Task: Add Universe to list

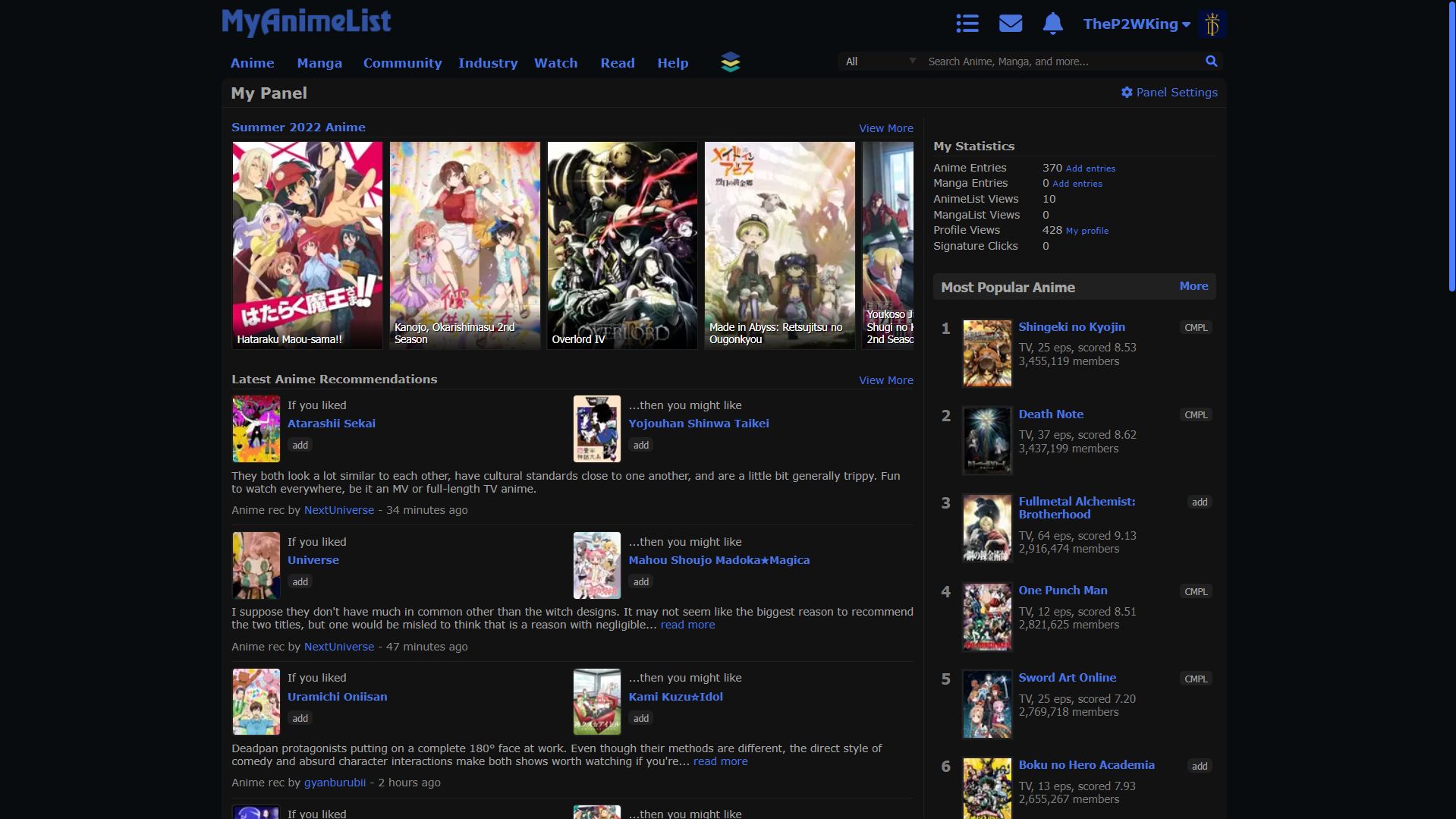Action: (x=300, y=582)
